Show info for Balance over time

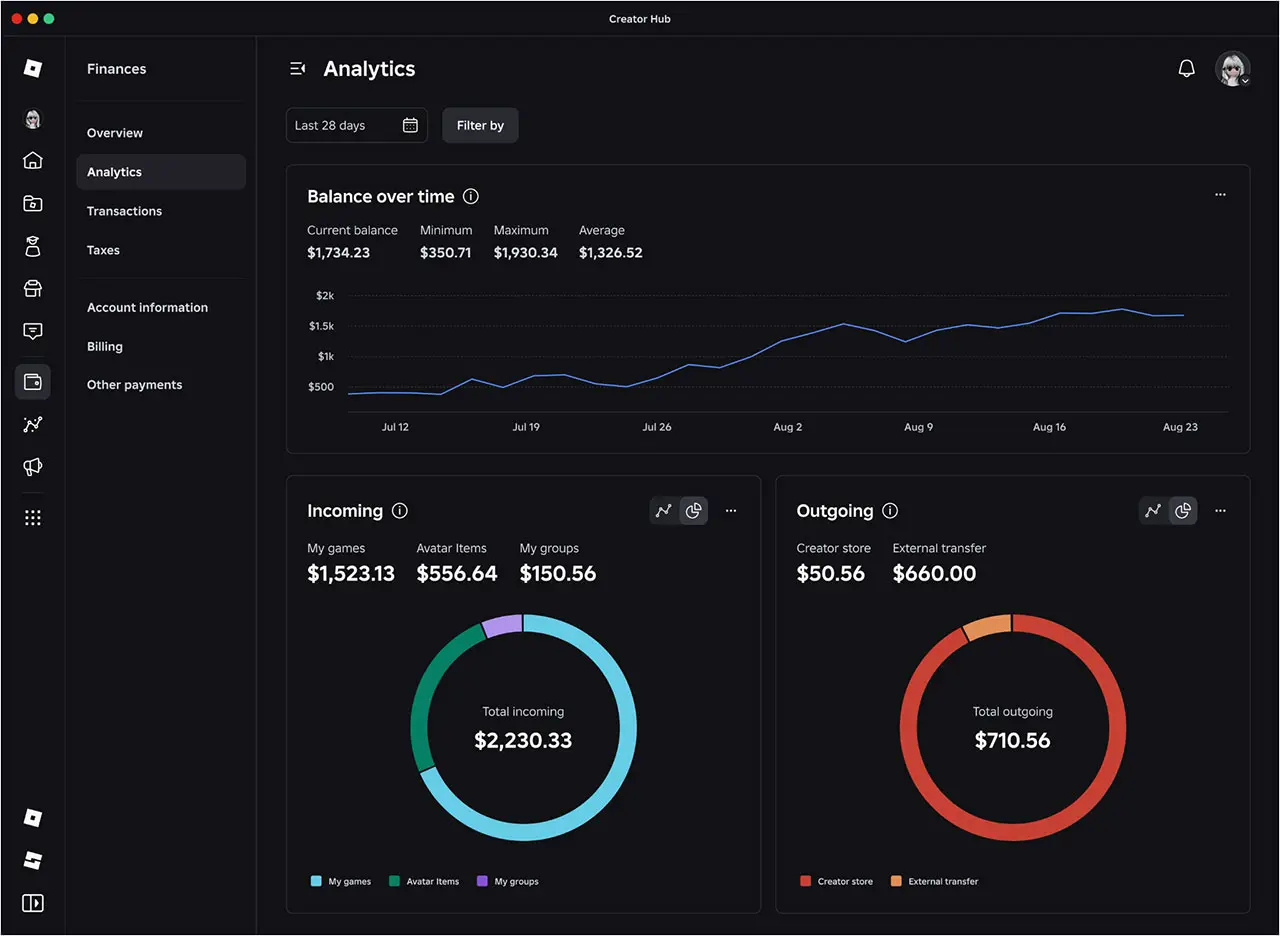(471, 197)
